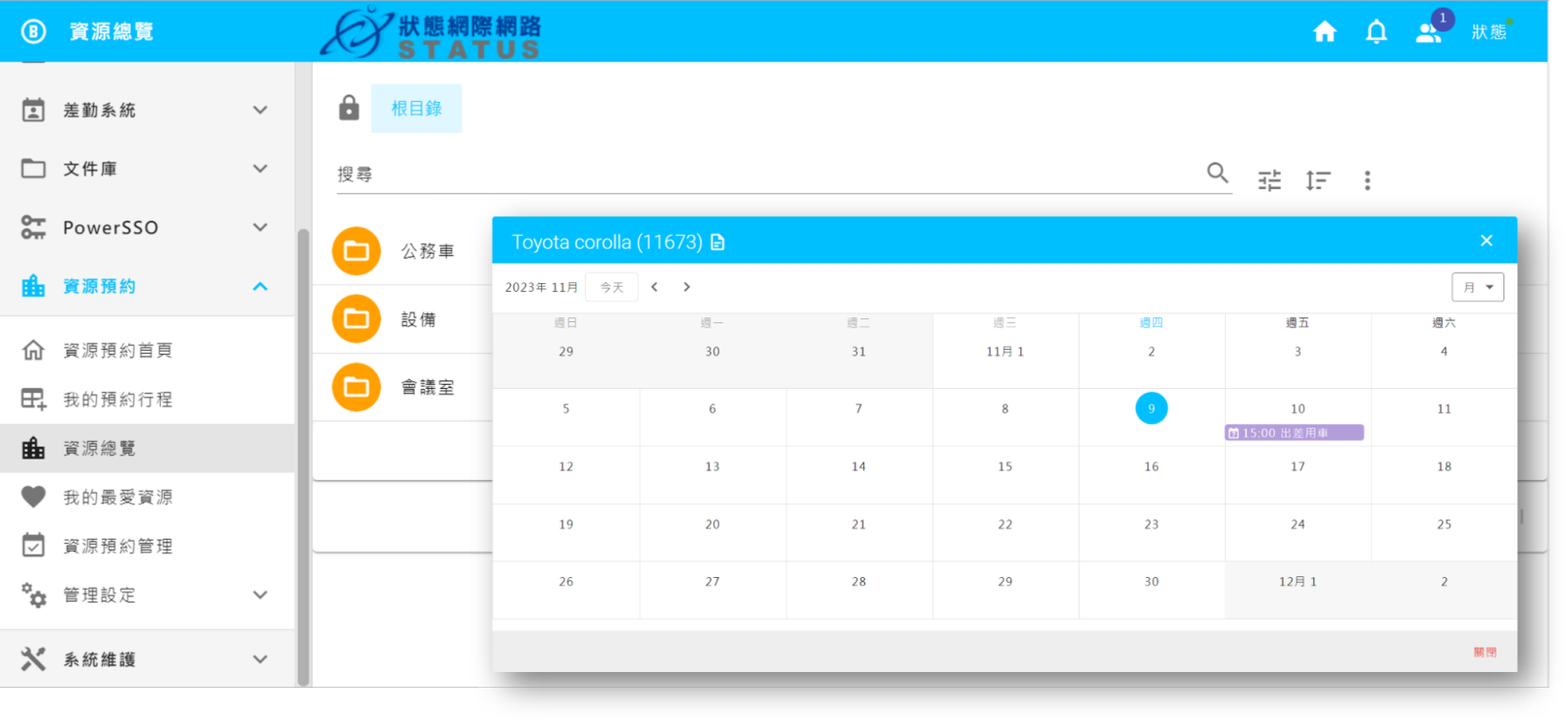Open the three-dot more options menu
The height and width of the screenshot is (723, 1568).
(1367, 180)
